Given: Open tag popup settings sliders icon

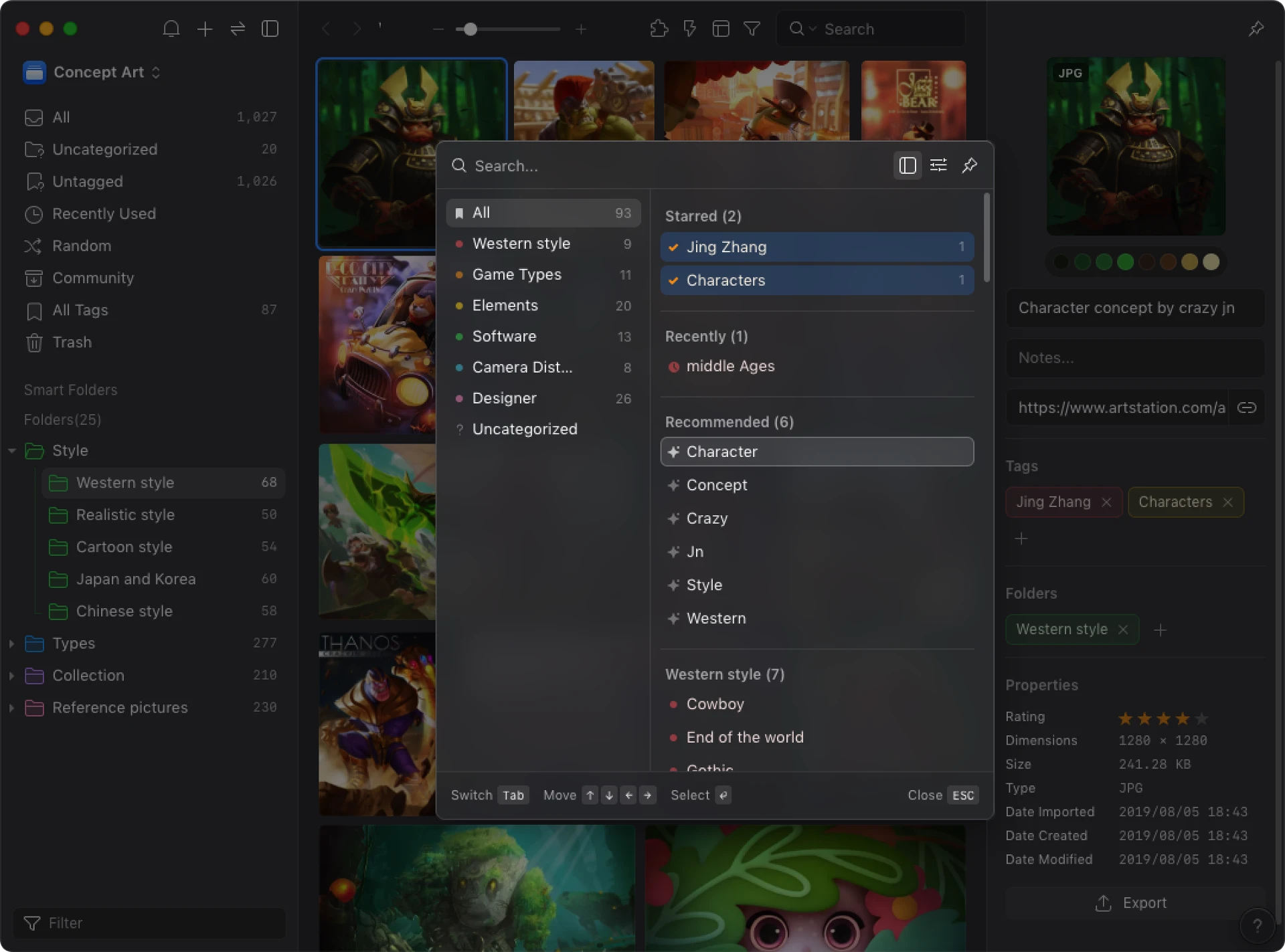Looking at the screenshot, I should coord(938,165).
